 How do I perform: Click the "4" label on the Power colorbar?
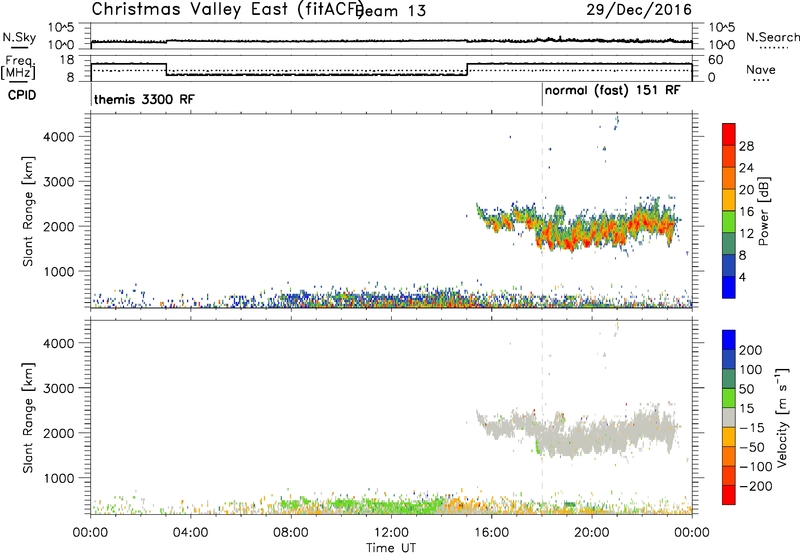click(x=742, y=277)
